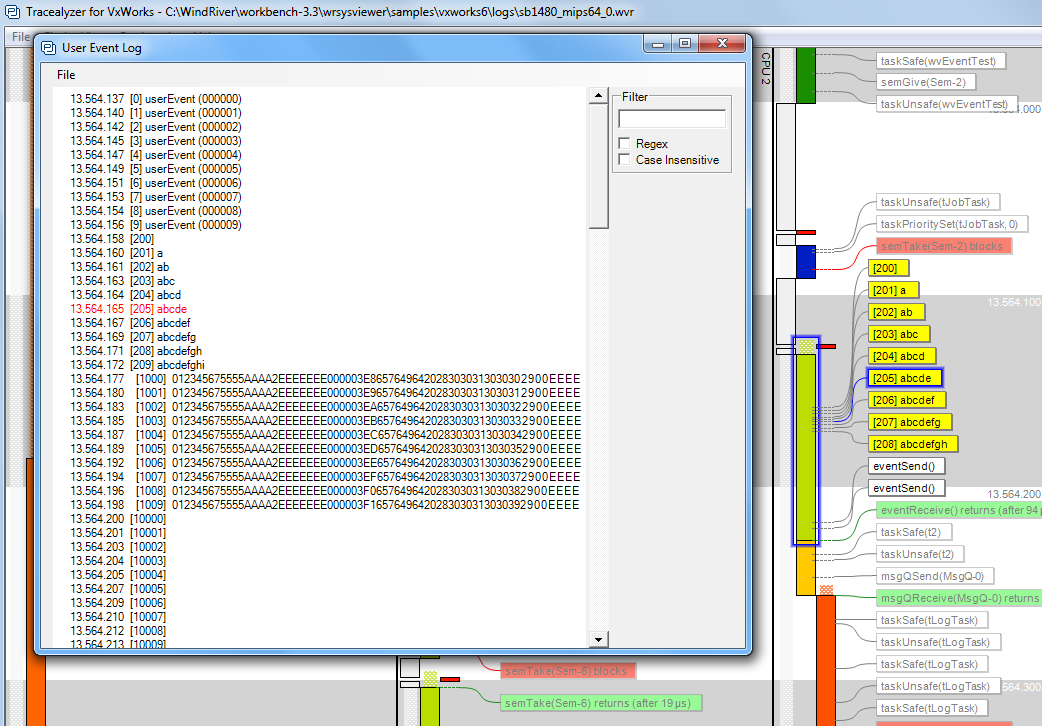Image resolution: width=1042 pixels, height=726 pixels.
Task: Select the green msgQReceive(MsgQ-0) returns label
Action: coord(958,598)
